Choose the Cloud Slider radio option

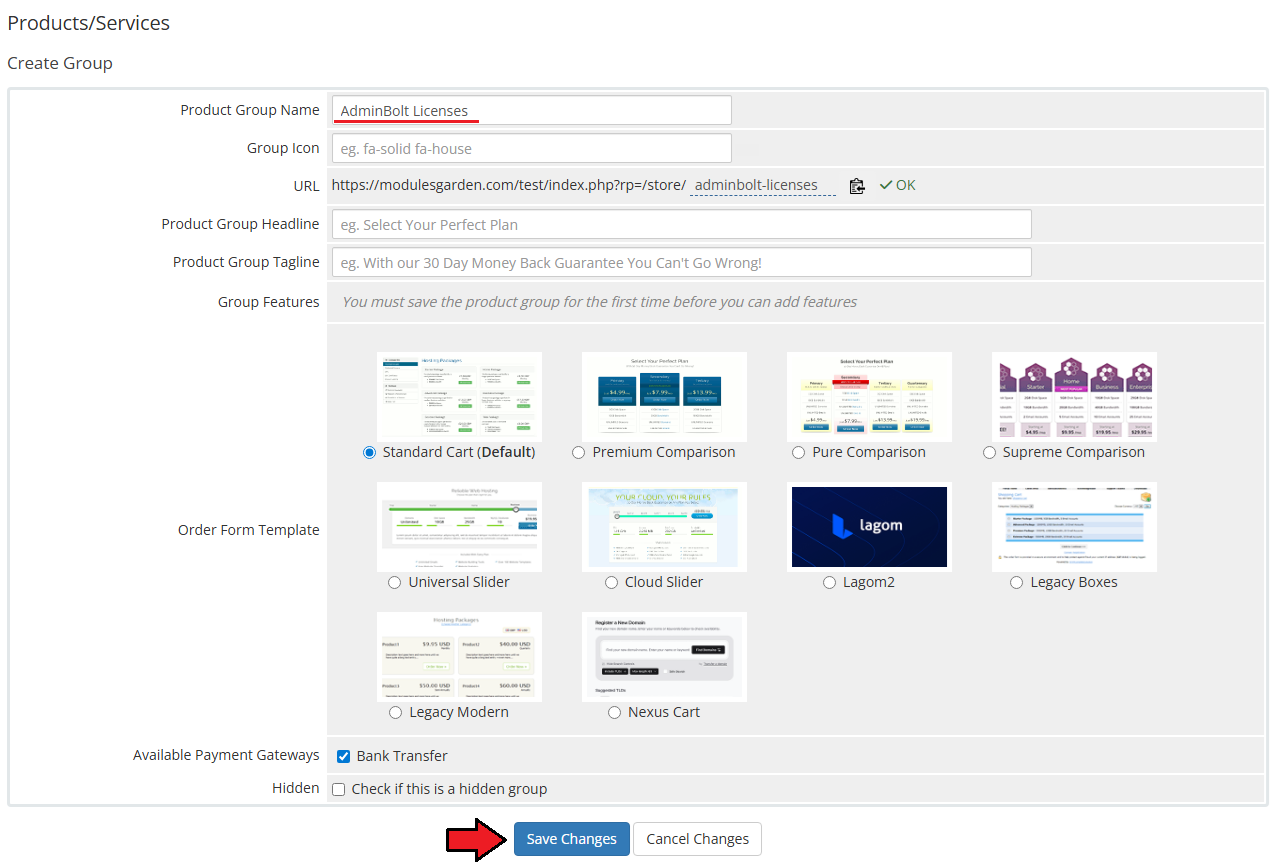point(612,583)
